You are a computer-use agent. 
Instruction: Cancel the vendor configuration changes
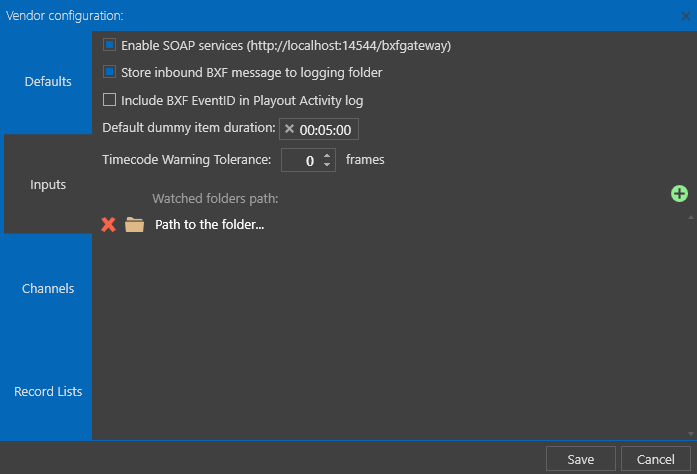[x=656, y=459]
